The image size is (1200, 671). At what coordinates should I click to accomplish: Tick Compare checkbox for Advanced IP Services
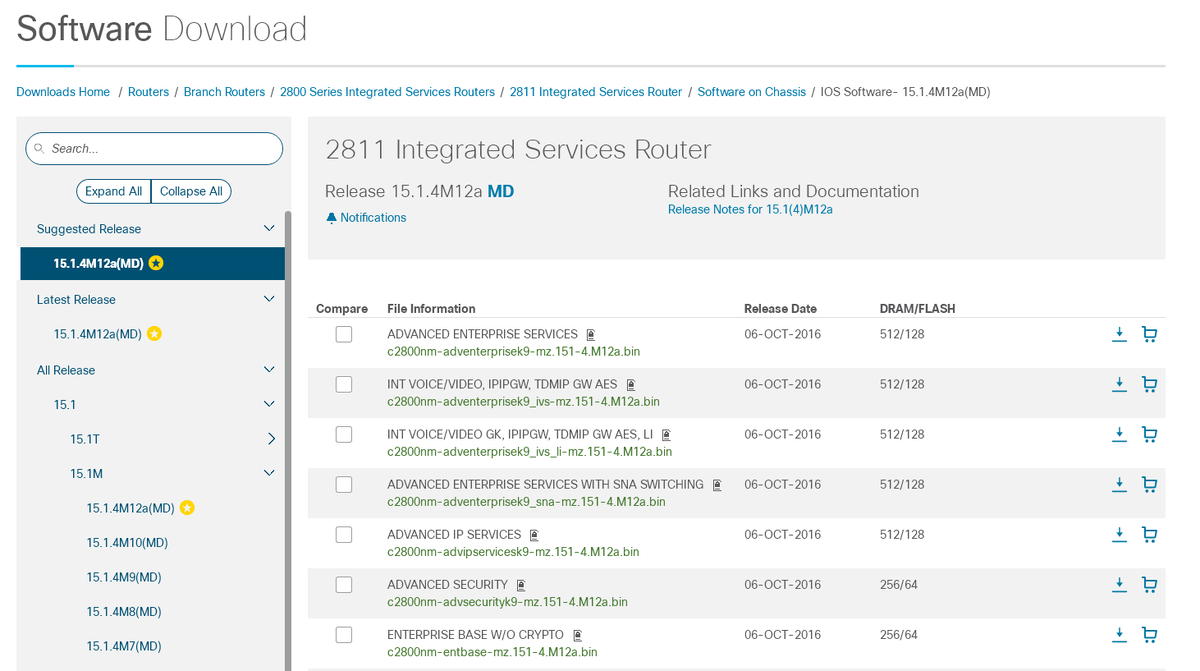click(x=344, y=535)
